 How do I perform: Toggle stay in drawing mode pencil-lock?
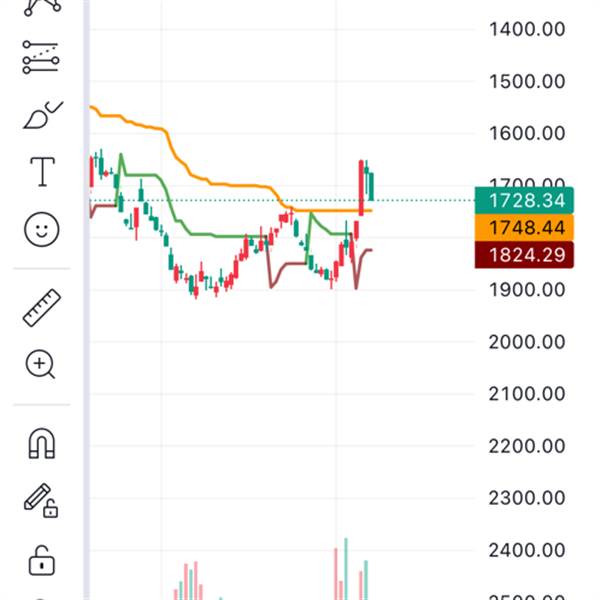(x=41, y=500)
